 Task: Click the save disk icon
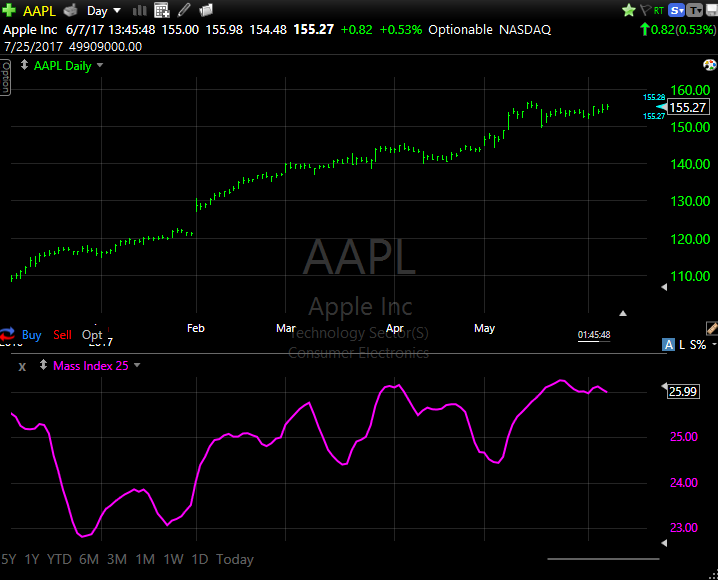(712, 10)
